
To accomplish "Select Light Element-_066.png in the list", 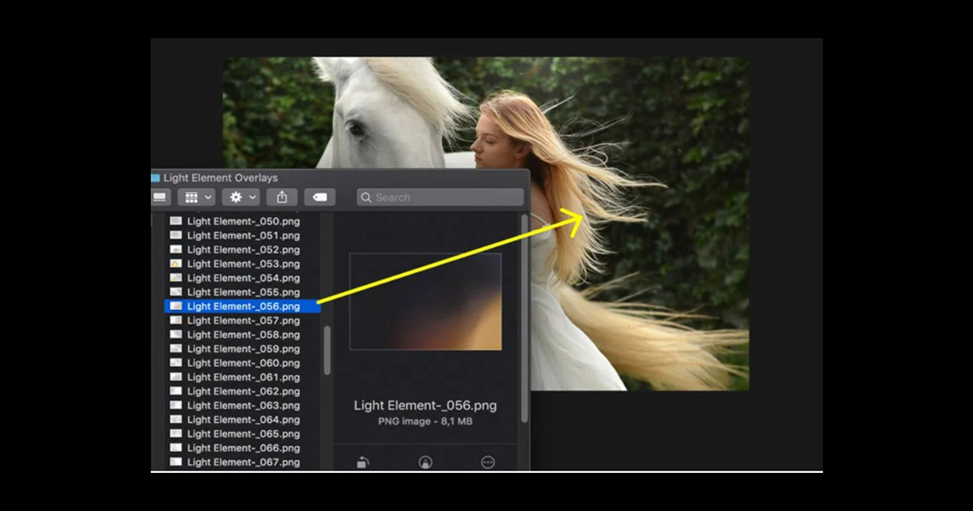I will pos(243,448).
